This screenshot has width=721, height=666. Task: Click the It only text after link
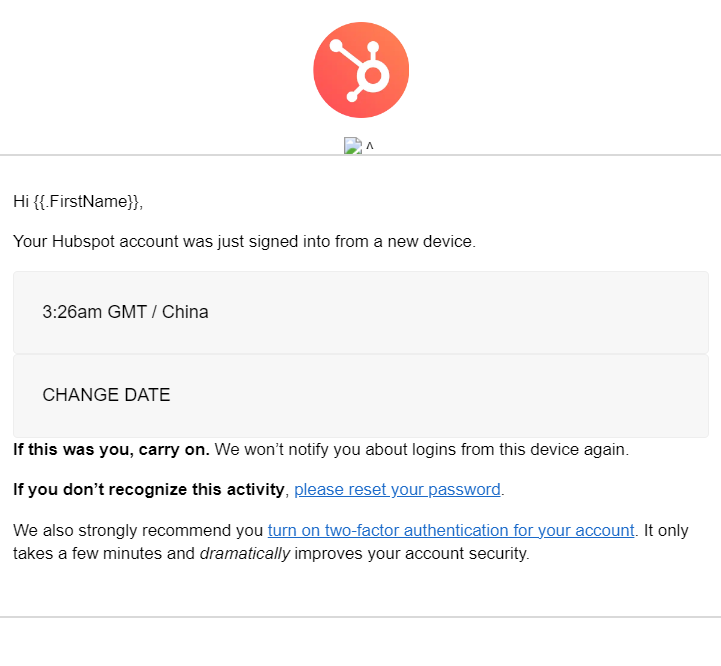coord(666,530)
